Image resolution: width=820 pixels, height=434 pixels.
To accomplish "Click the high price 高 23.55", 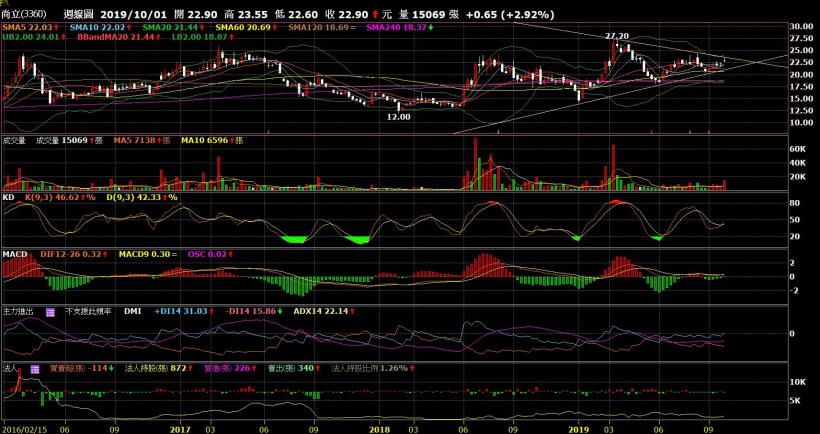I will (252, 15).
